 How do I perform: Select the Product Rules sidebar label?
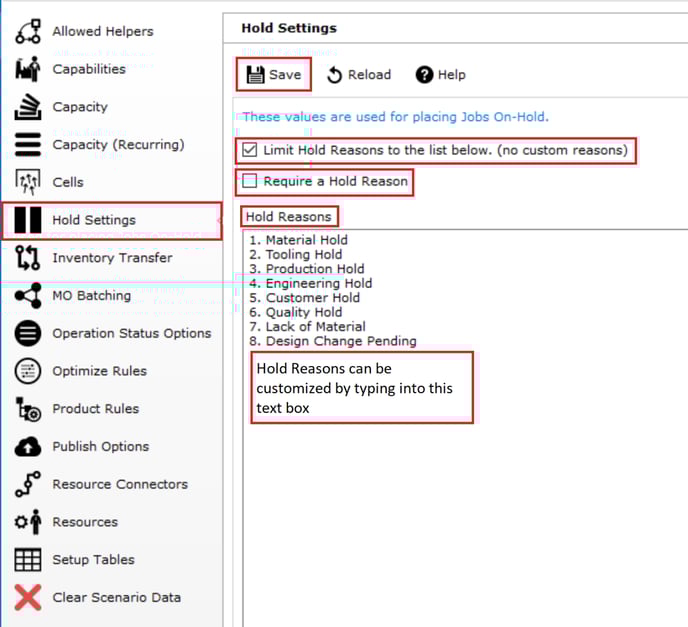[96, 409]
